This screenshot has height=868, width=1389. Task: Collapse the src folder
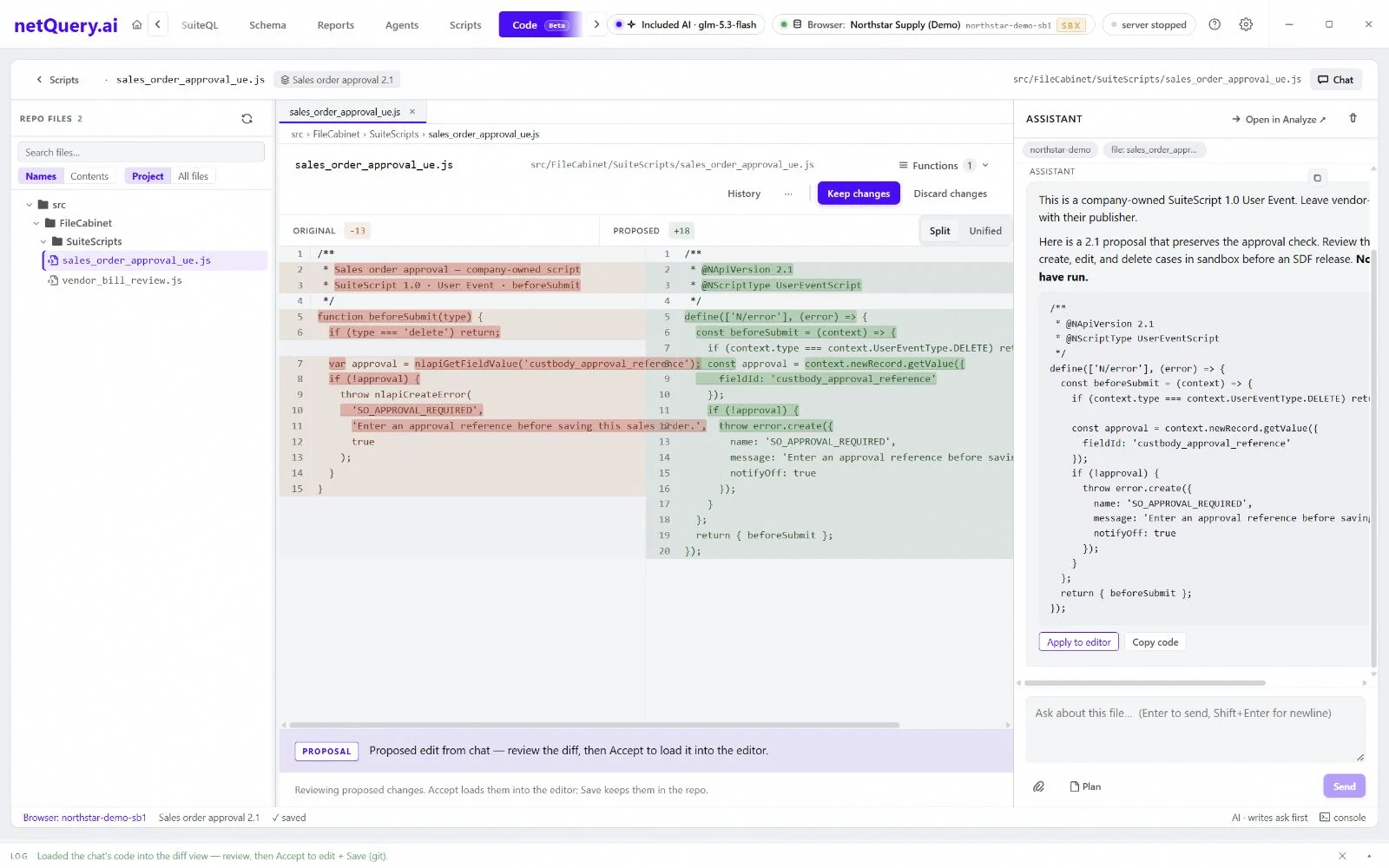pyautogui.click(x=30, y=205)
